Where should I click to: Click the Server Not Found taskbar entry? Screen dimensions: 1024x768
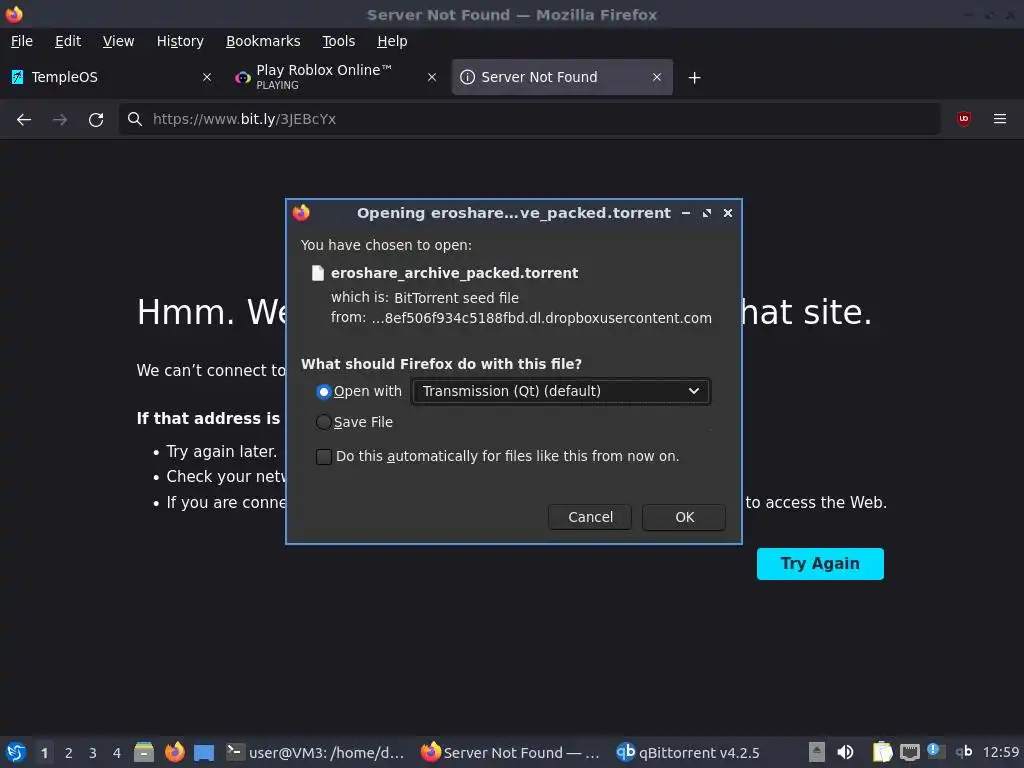click(511, 752)
